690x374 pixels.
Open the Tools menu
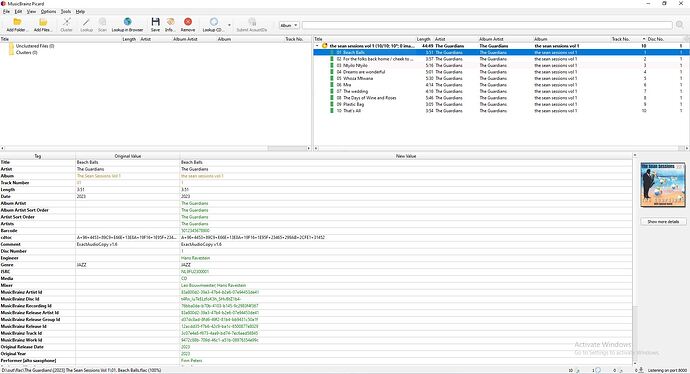coord(66,11)
